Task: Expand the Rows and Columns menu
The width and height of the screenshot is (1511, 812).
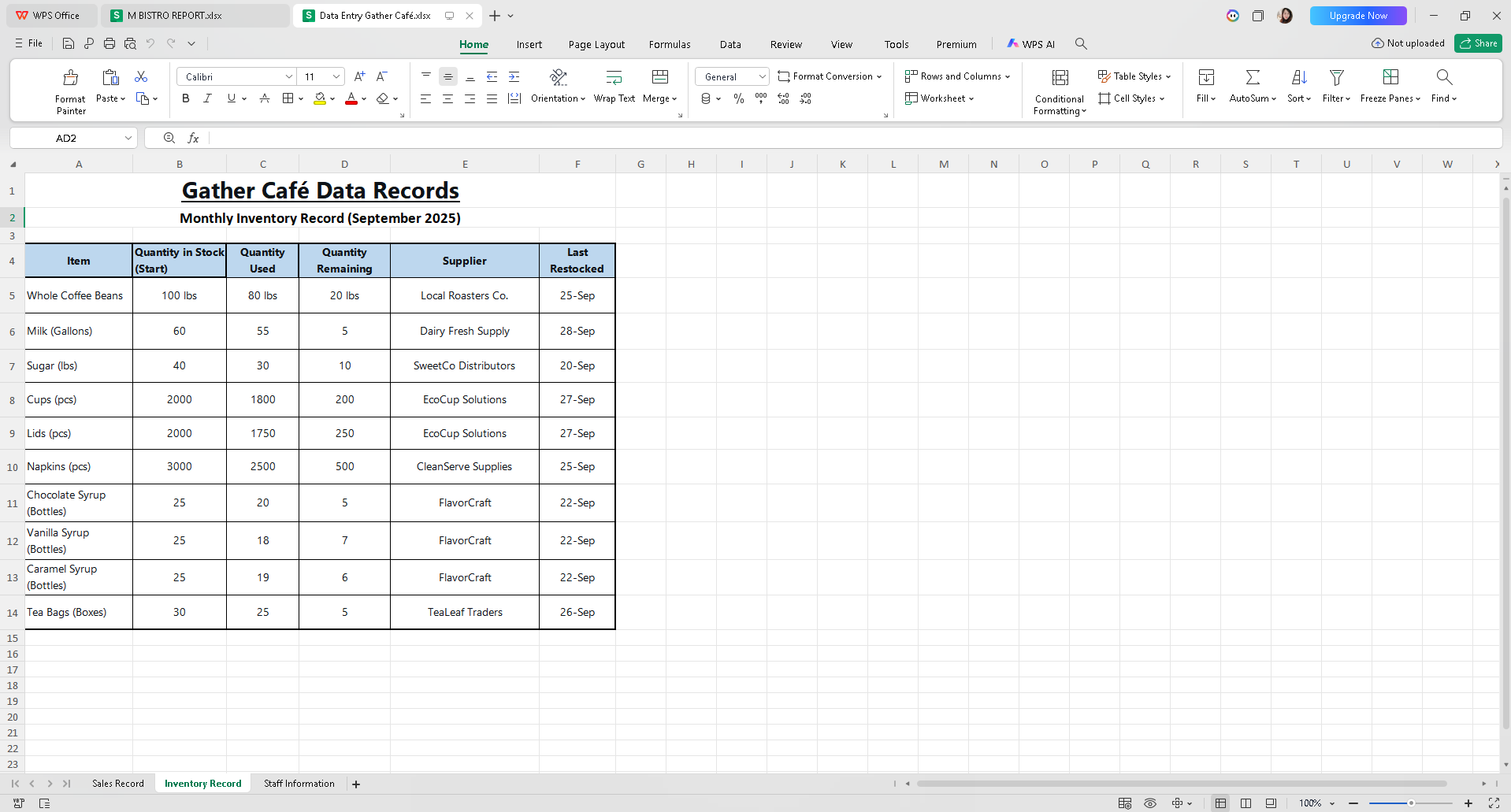Action: point(957,76)
